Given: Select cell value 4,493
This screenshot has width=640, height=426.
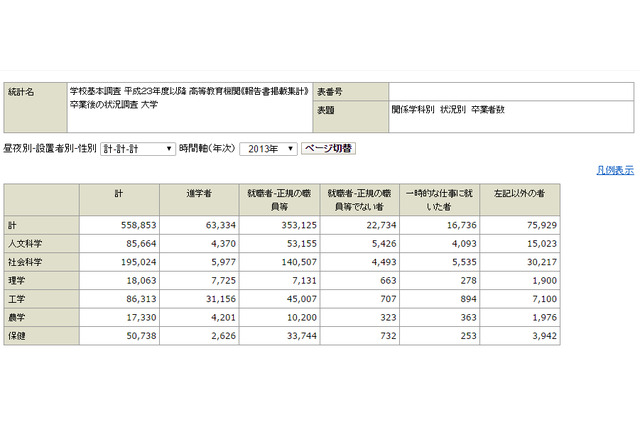Looking at the screenshot, I should point(384,262).
